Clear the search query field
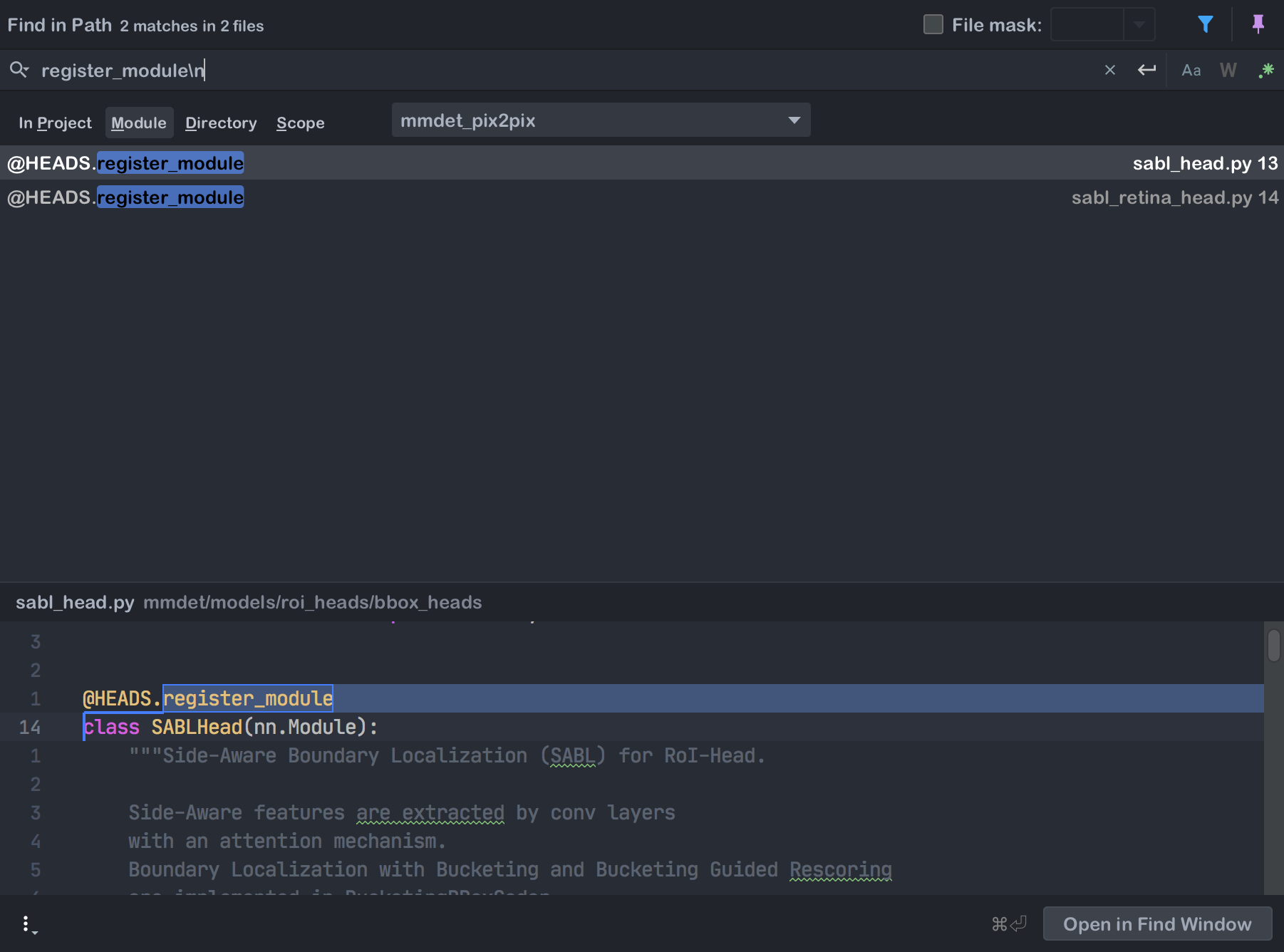 click(x=1109, y=70)
